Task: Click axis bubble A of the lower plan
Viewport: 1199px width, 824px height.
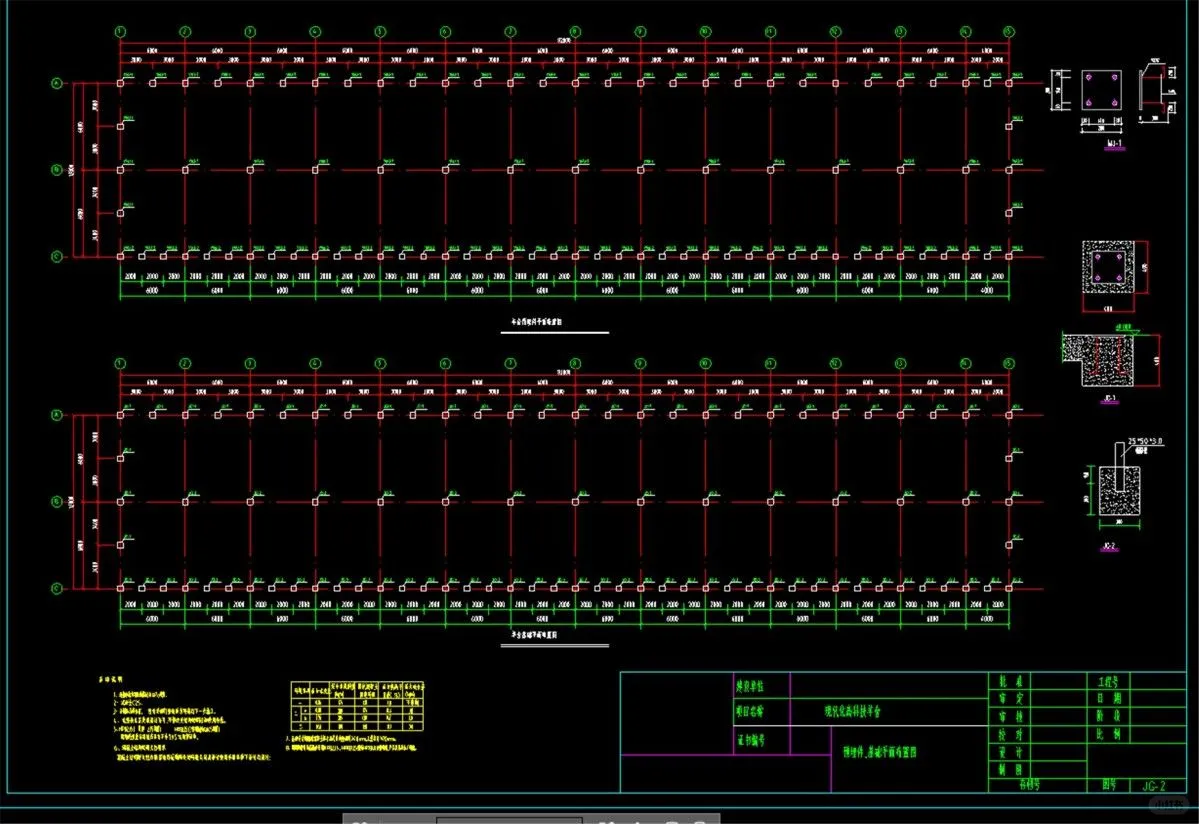Action: pos(57,415)
